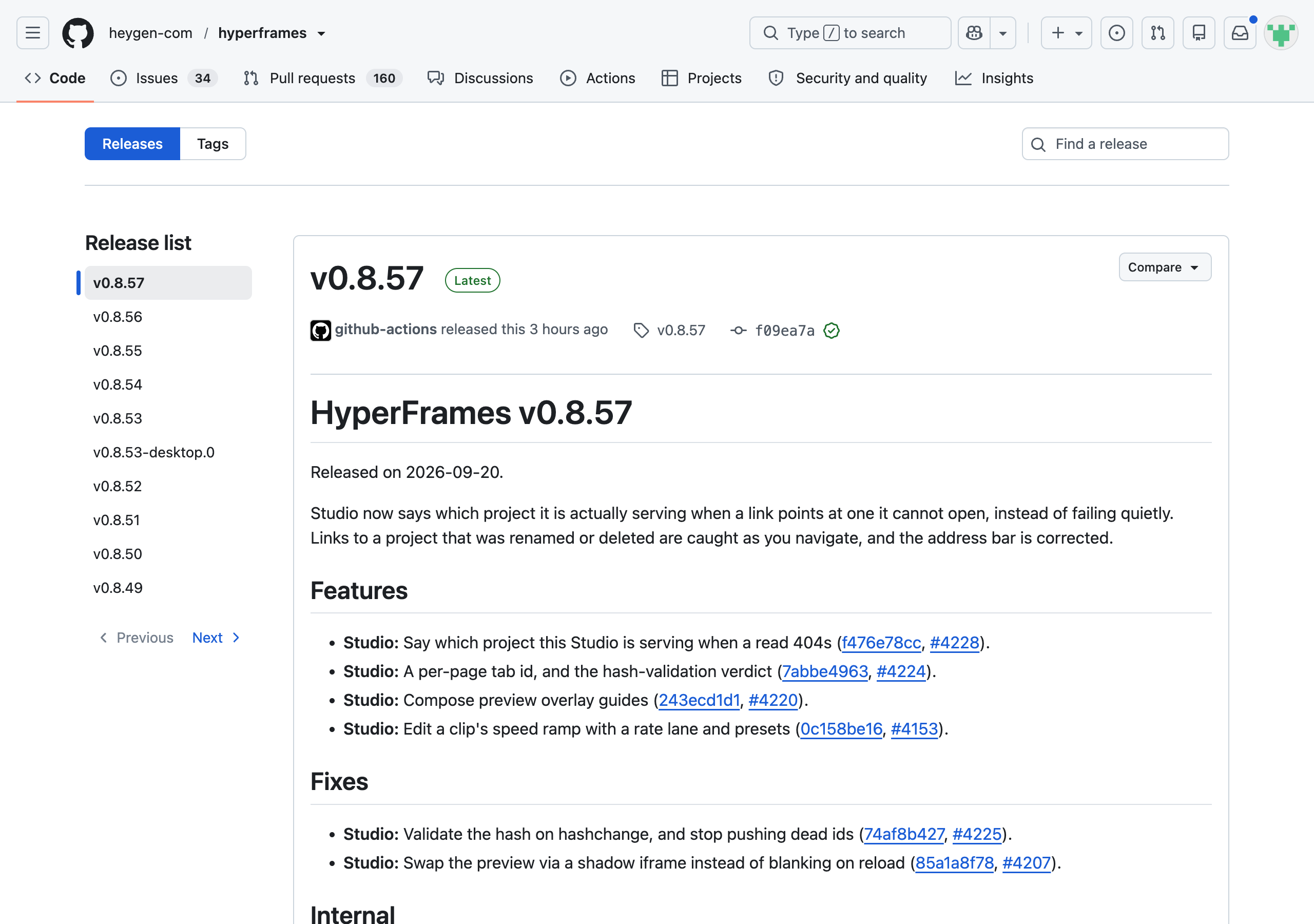This screenshot has width=1314, height=924.
Task: Open the heygen-com organization link
Action: tap(150, 33)
